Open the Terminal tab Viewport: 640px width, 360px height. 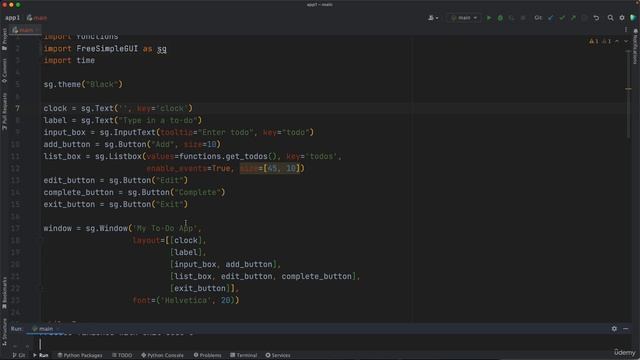[x=244, y=355]
